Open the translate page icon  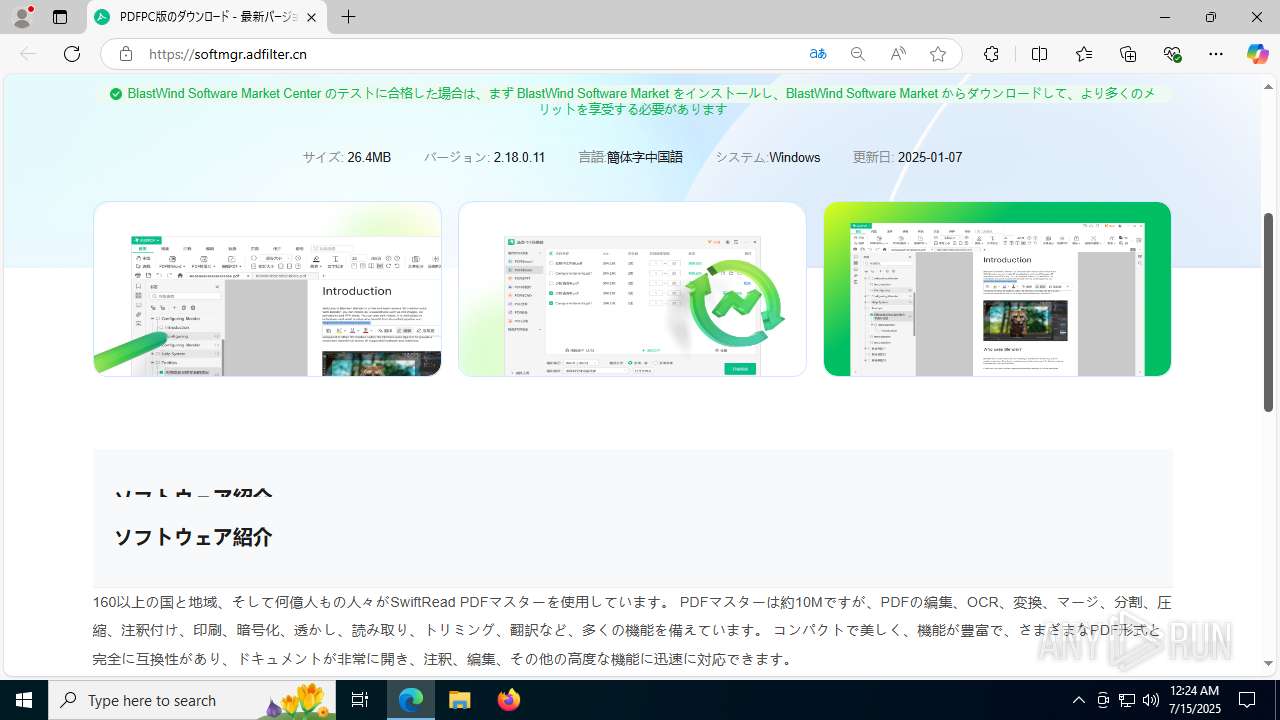click(818, 54)
